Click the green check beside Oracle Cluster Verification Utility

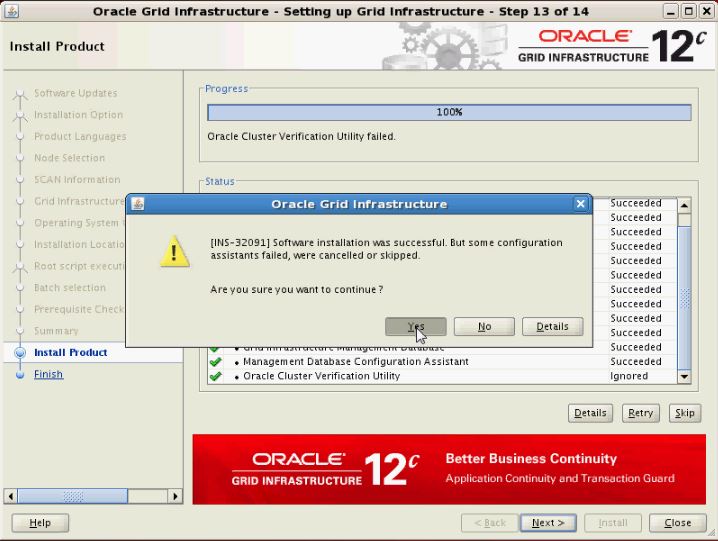(x=215, y=376)
